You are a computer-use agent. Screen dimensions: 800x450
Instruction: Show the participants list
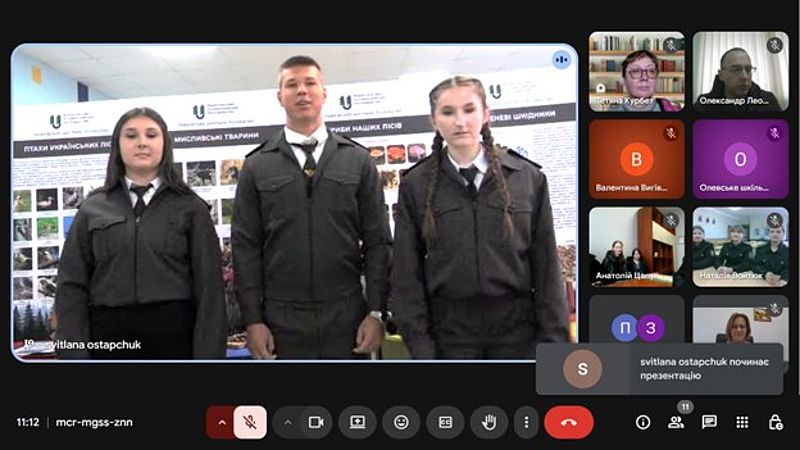(676, 422)
